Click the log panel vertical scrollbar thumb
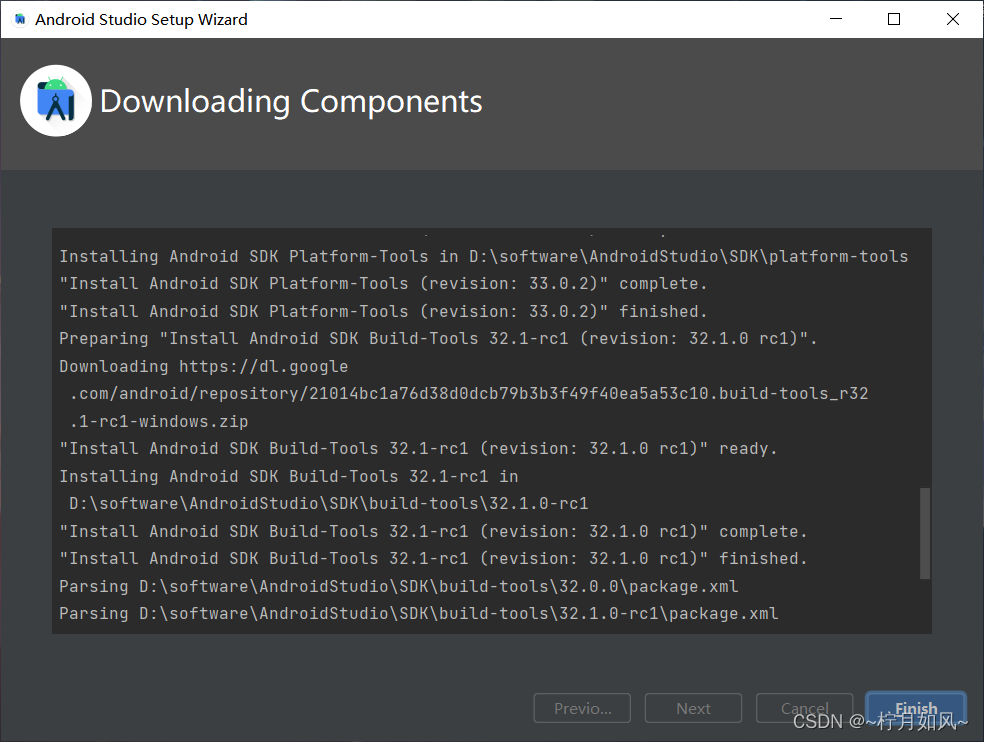984x742 pixels. (924, 533)
